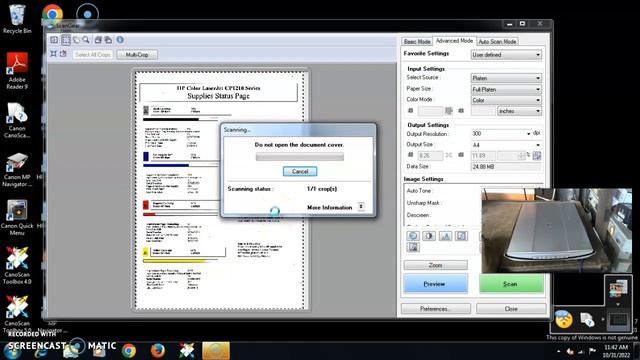Image resolution: width=640 pixels, height=360 pixels.
Task: Expand More Information in Scanning dialog
Action: pyautogui.click(x=361, y=207)
